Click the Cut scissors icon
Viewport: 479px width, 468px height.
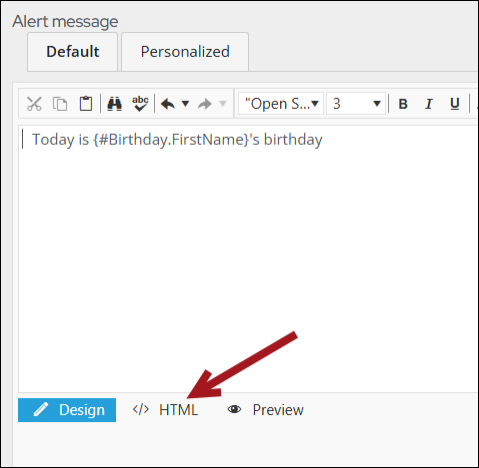(x=34, y=104)
